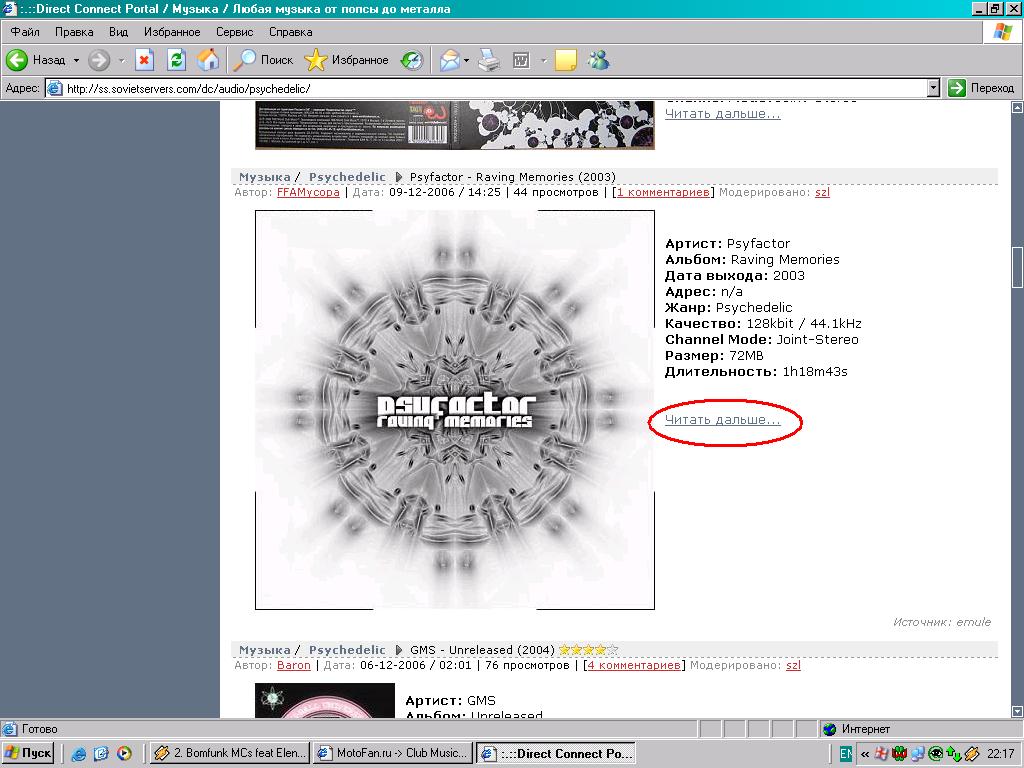This screenshot has width=1024, height=768.
Task: Click the network computers tray icon
Action: pos(918,754)
